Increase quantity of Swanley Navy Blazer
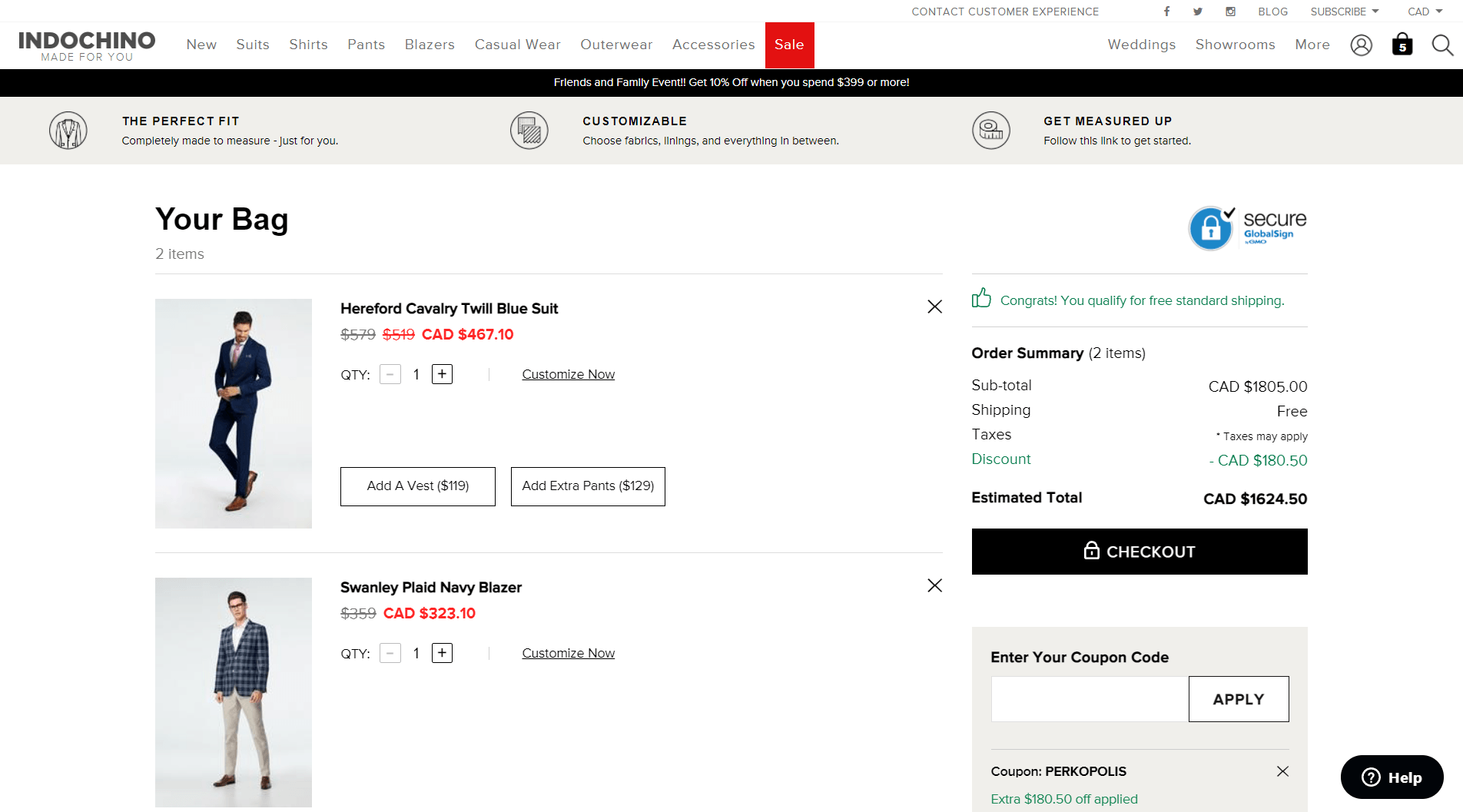Image resolution: width=1463 pixels, height=812 pixels. tap(442, 653)
